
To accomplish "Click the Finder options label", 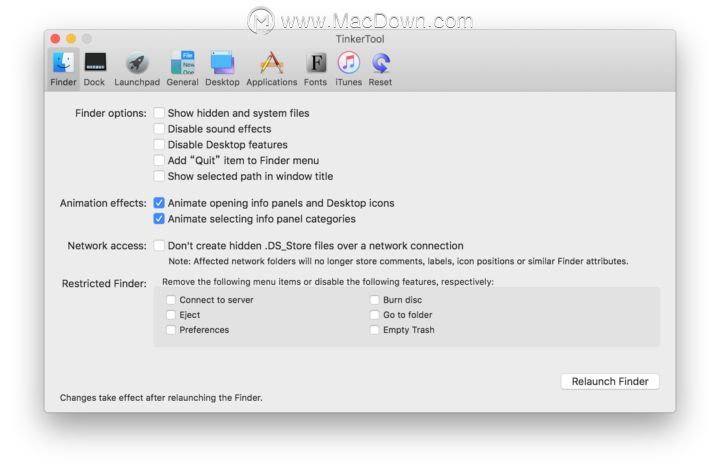I will (x=111, y=113).
